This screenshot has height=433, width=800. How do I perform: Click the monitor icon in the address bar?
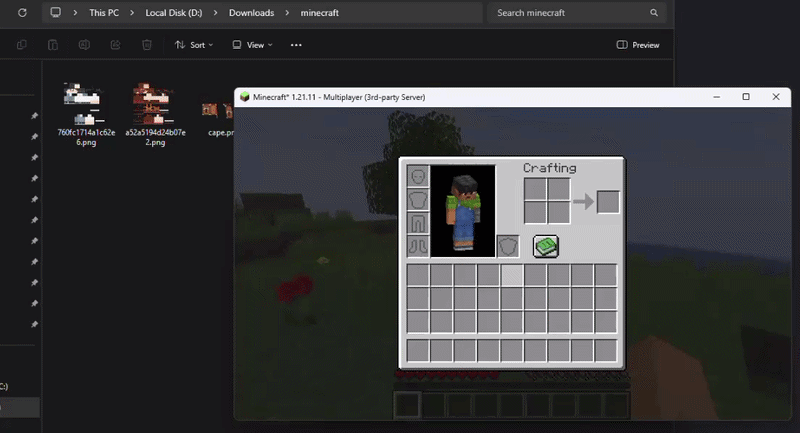(x=56, y=12)
